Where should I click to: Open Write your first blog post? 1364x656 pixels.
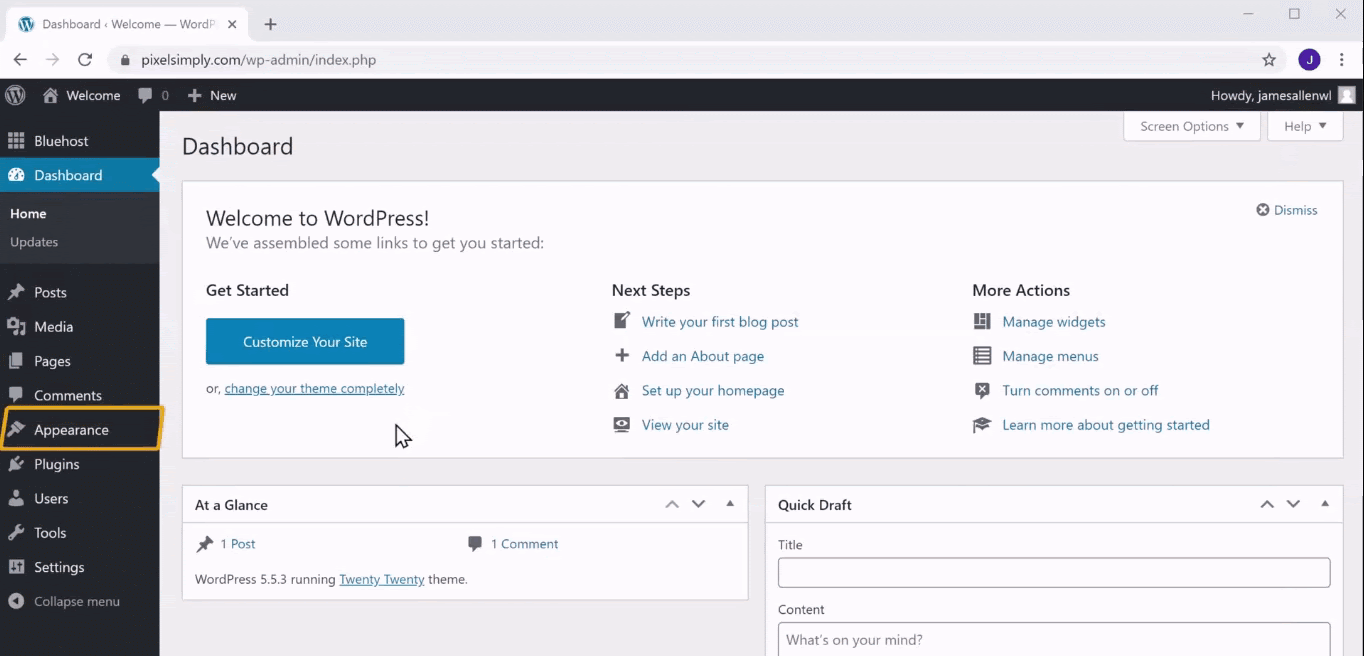[x=720, y=321]
